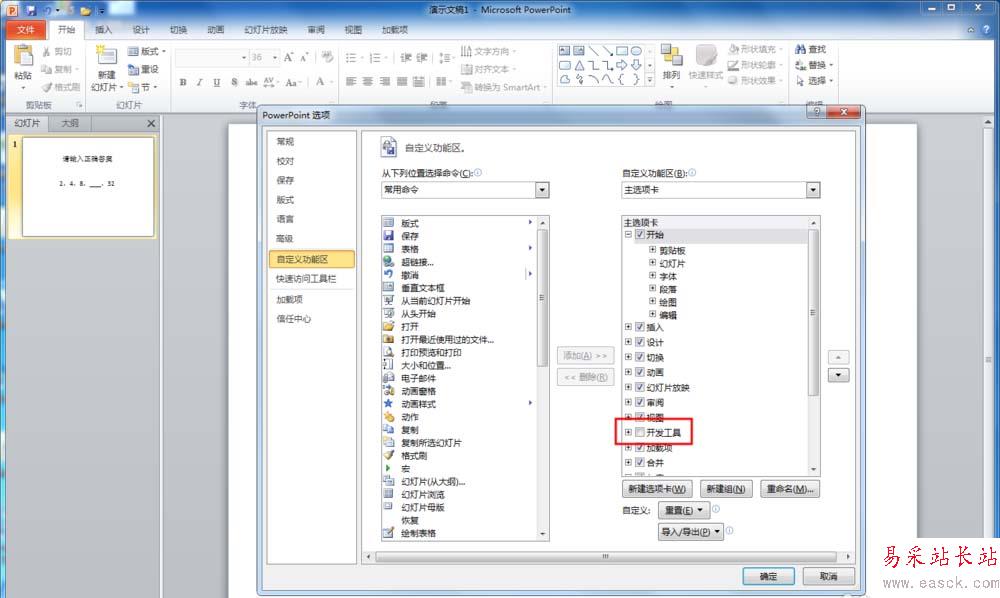Uncheck the 动画 tab checkbox
The width and height of the screenshot is (1000, 598).
(x=640, y=372)
